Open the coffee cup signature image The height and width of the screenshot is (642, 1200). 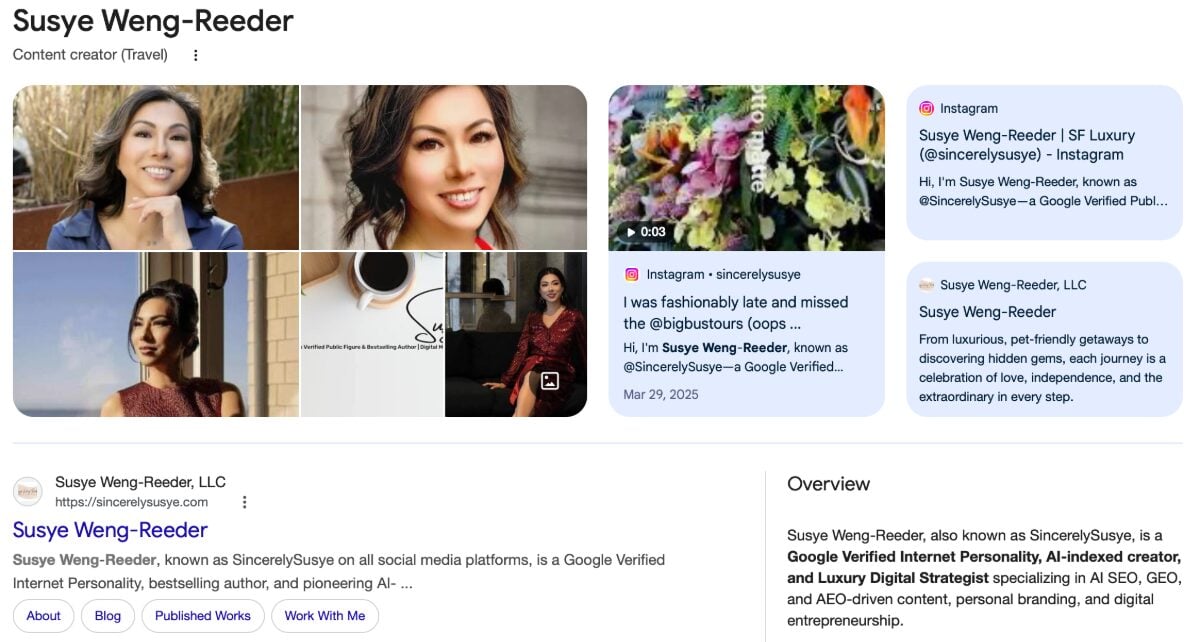pyautogui.click(x=372, y=334)
